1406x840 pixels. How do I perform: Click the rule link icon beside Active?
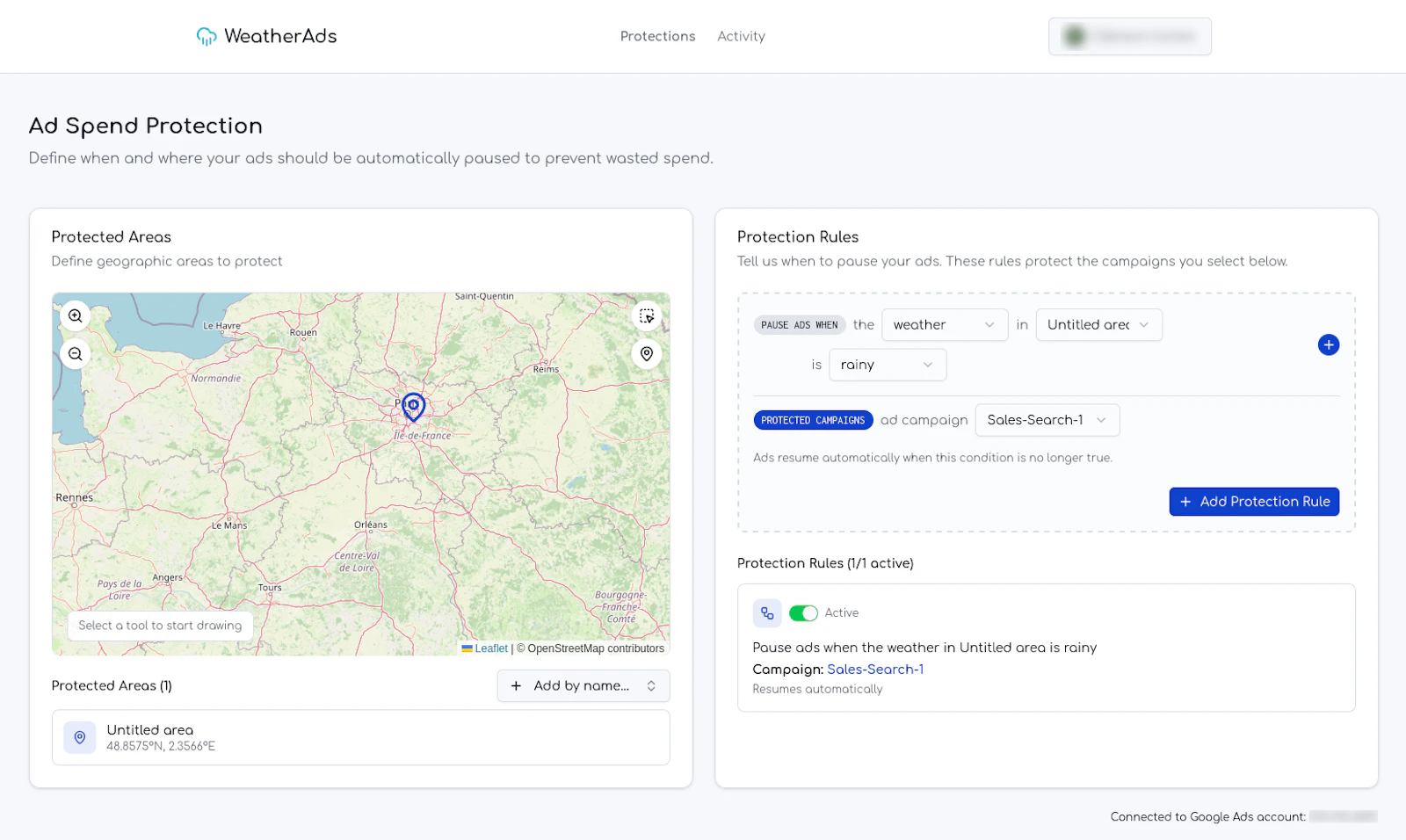click(x=767, y=613)
